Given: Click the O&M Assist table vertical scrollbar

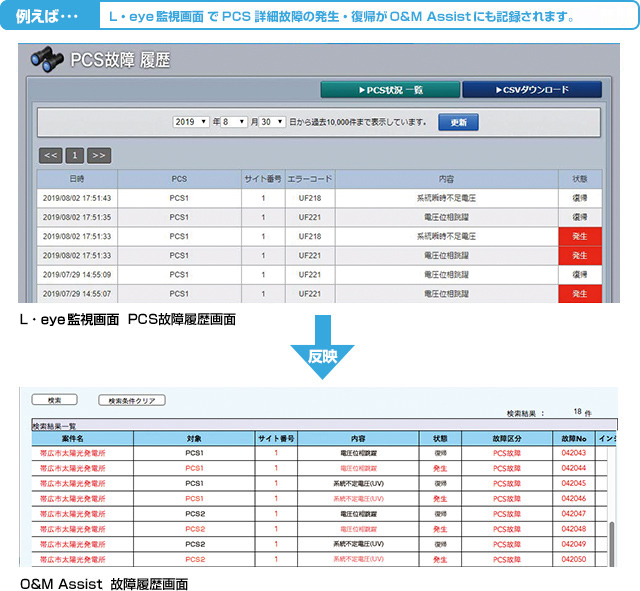Looking at the screenshot, I should coord(612,544).
